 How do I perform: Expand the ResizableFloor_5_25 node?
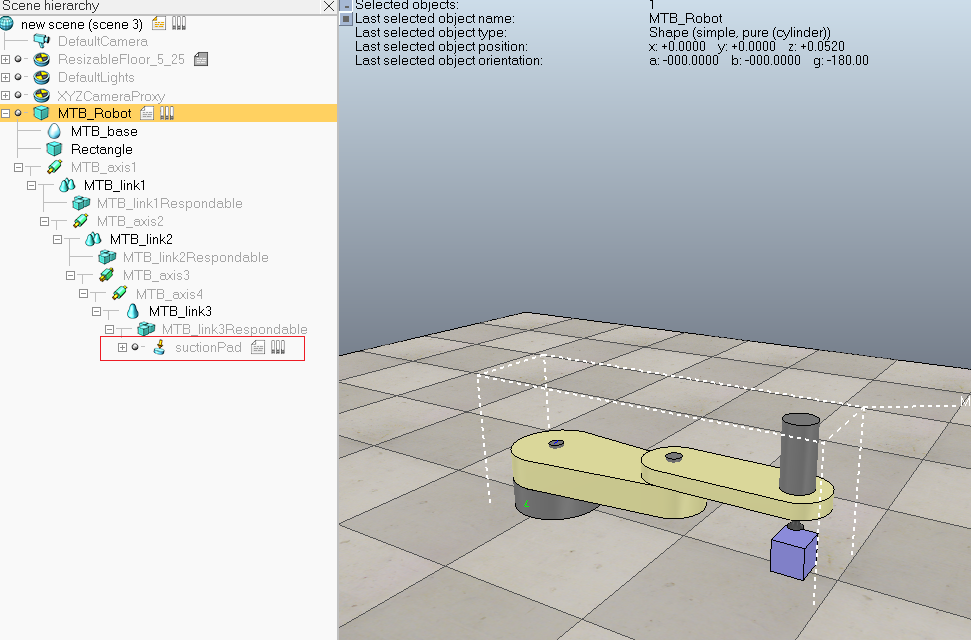(x=6, y=59)
